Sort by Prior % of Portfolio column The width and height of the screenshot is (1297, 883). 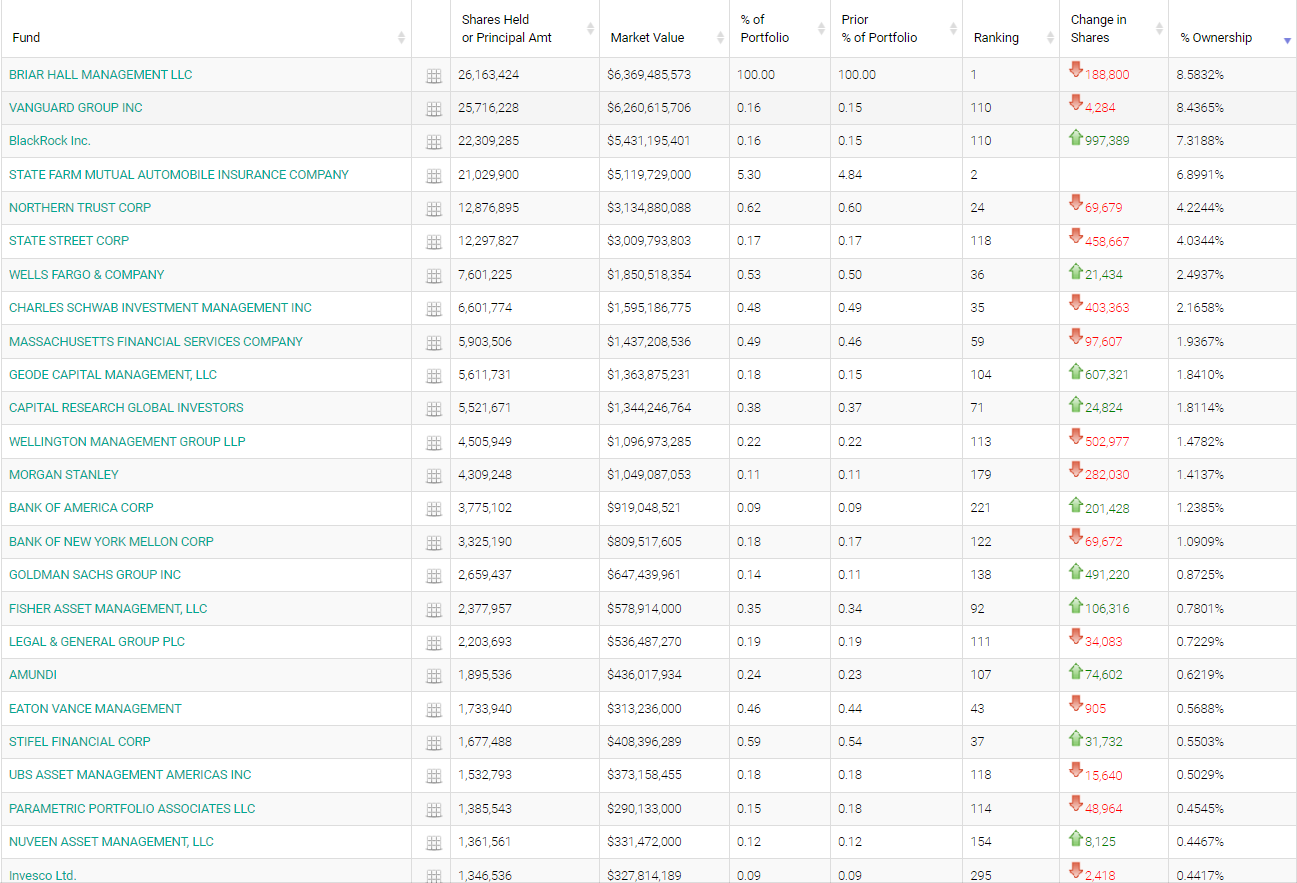896,29
